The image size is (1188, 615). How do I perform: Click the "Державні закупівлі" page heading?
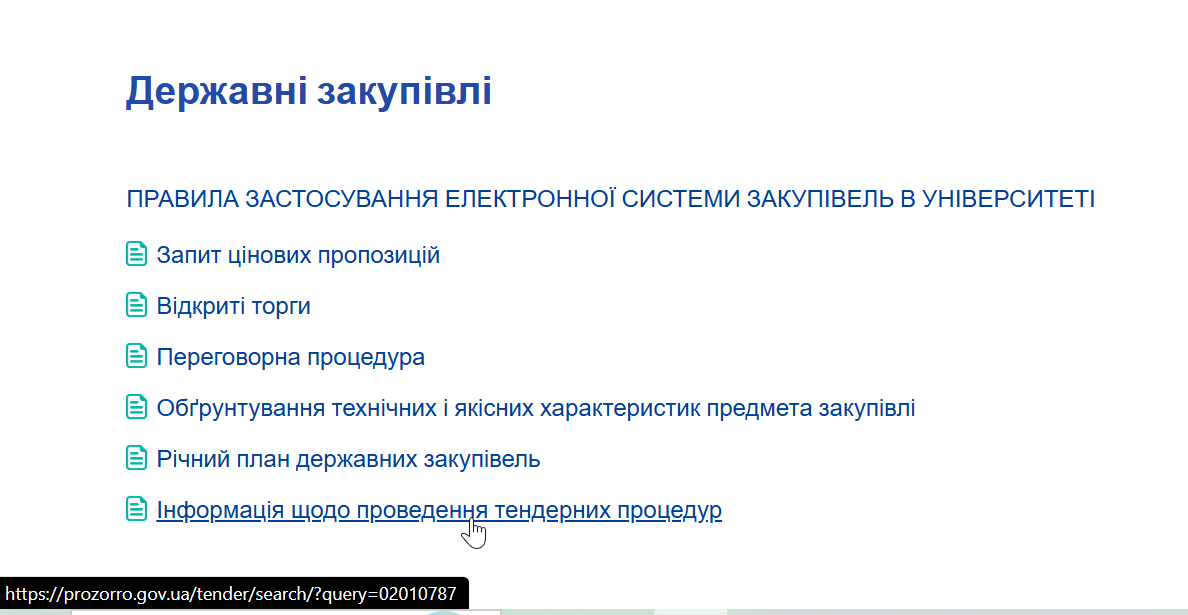click(x=309, y=90)
